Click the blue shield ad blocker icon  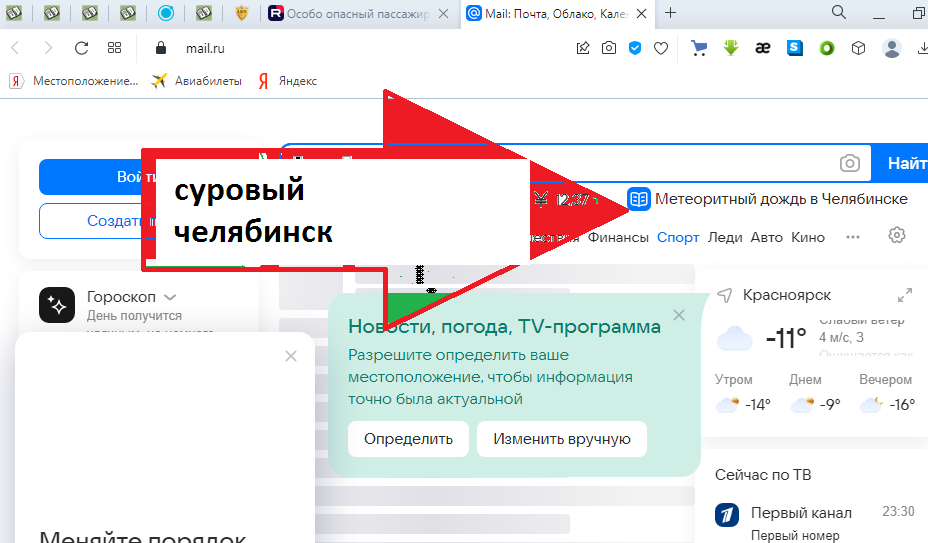click(635, 48)
